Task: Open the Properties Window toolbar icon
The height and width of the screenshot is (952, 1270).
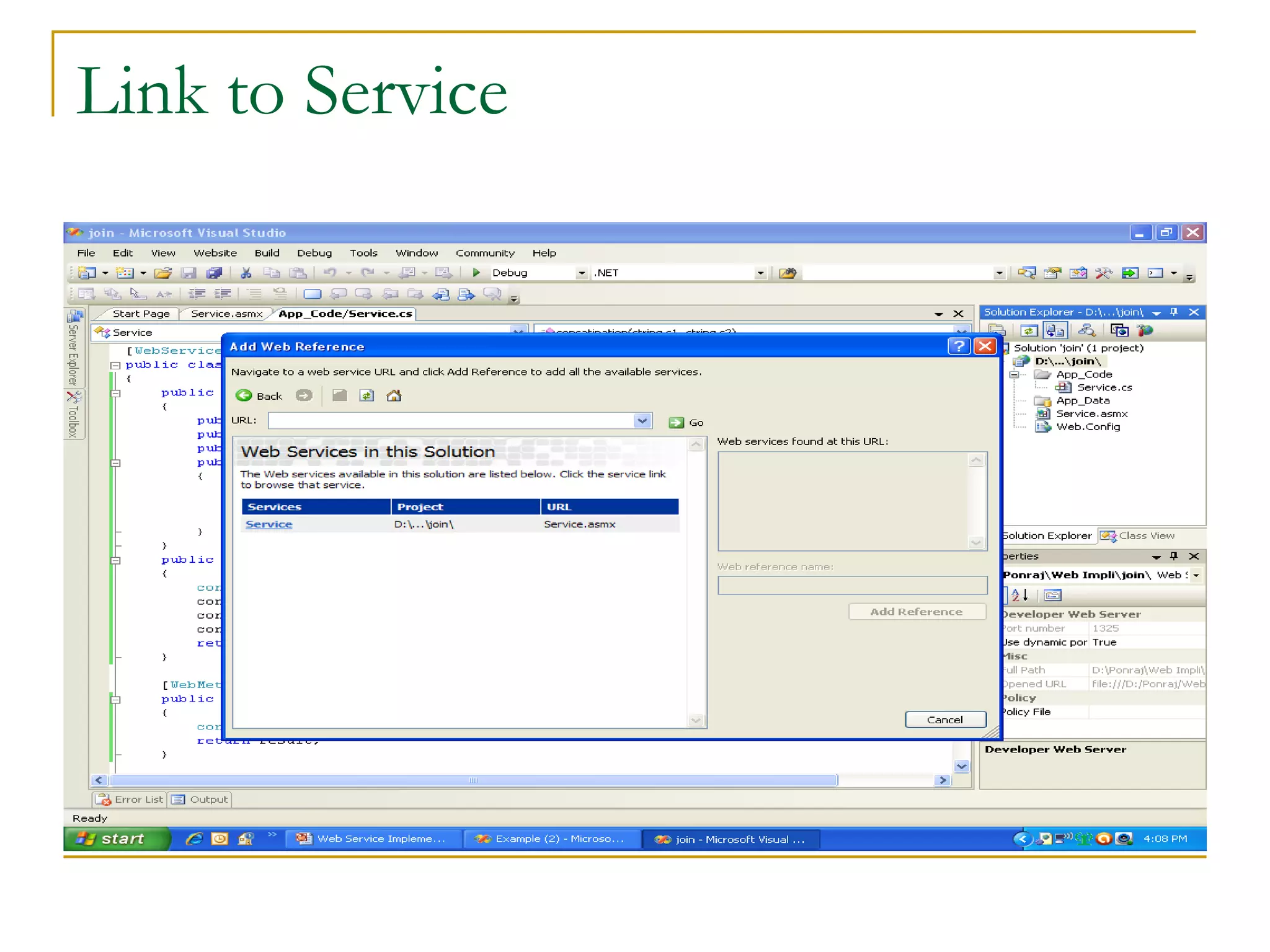Action: 1052,273
